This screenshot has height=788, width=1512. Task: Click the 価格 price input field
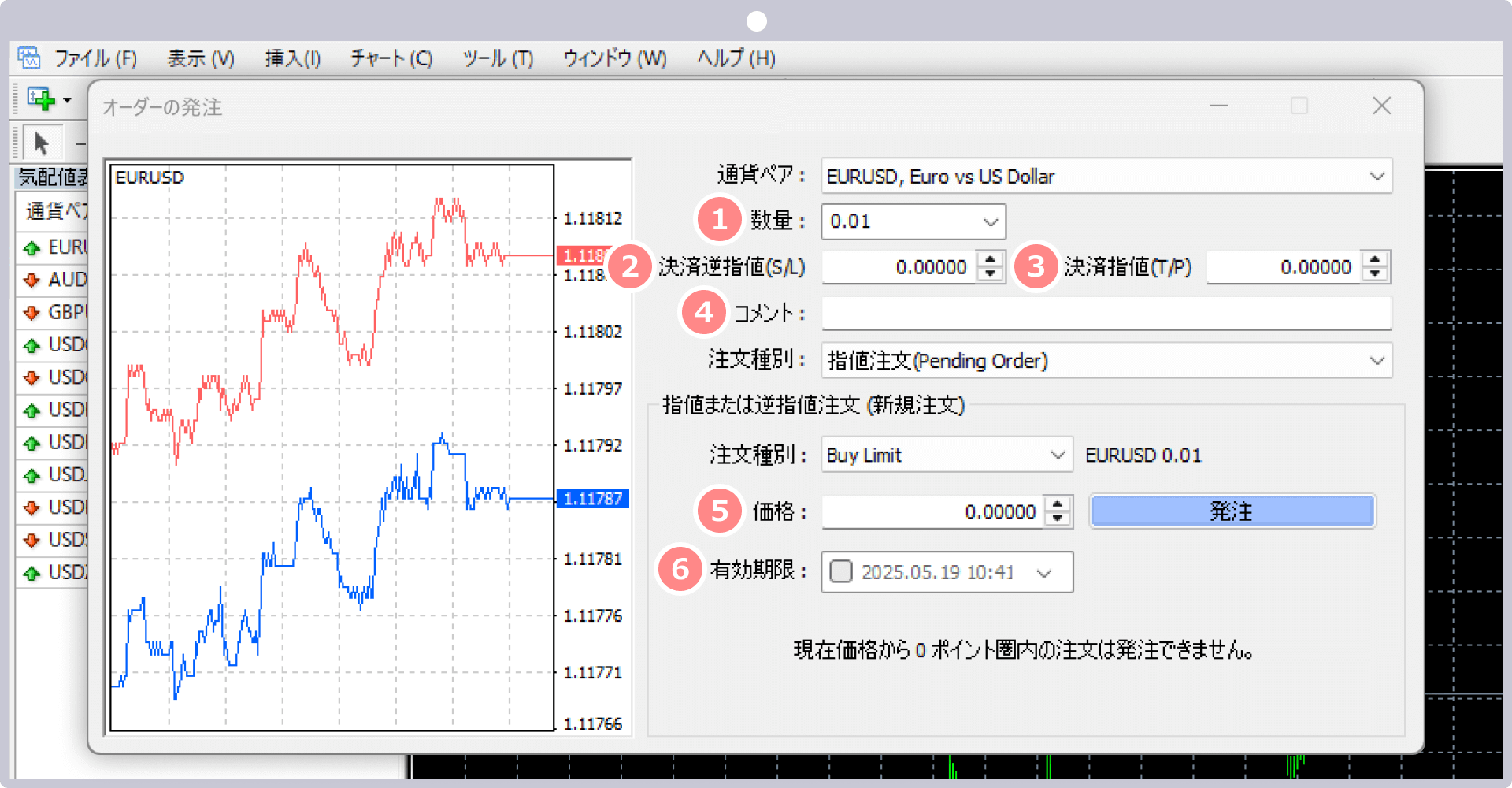click(932, 512)
